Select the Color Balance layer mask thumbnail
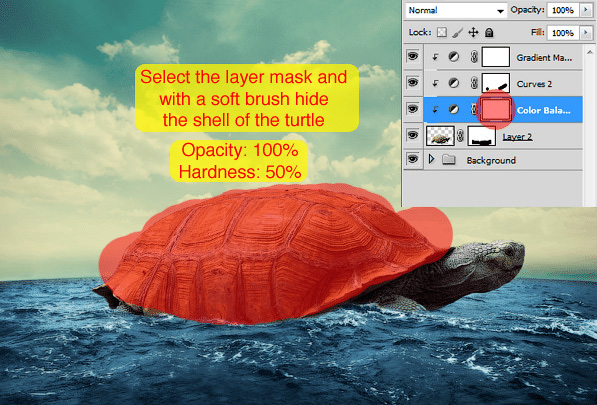The width and height of the screenshot is (597, 405). (x=496, y=110)
